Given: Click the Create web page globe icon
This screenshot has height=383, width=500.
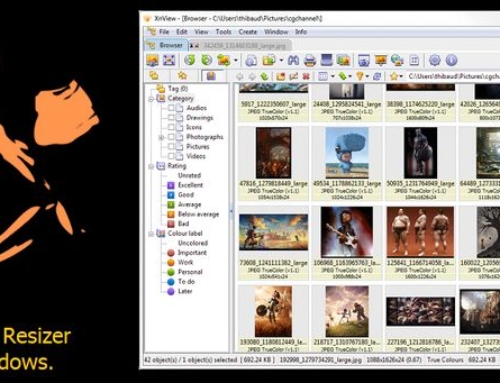Looking at the screenshot, I should pos(397,60).
